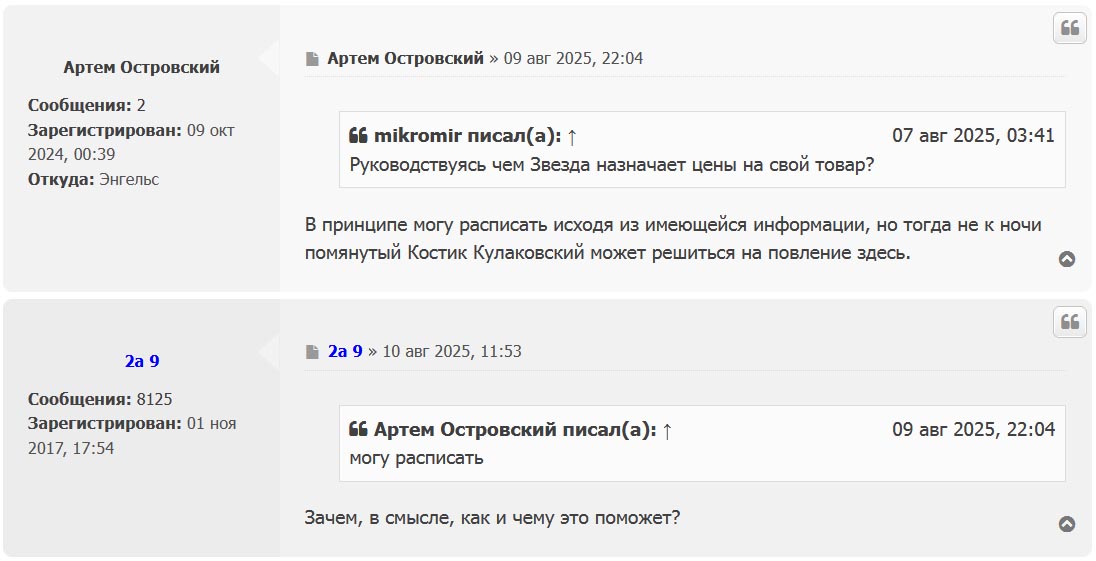Click reply text 'Зачем, в смысле, как и чему'

coord(492,518)
